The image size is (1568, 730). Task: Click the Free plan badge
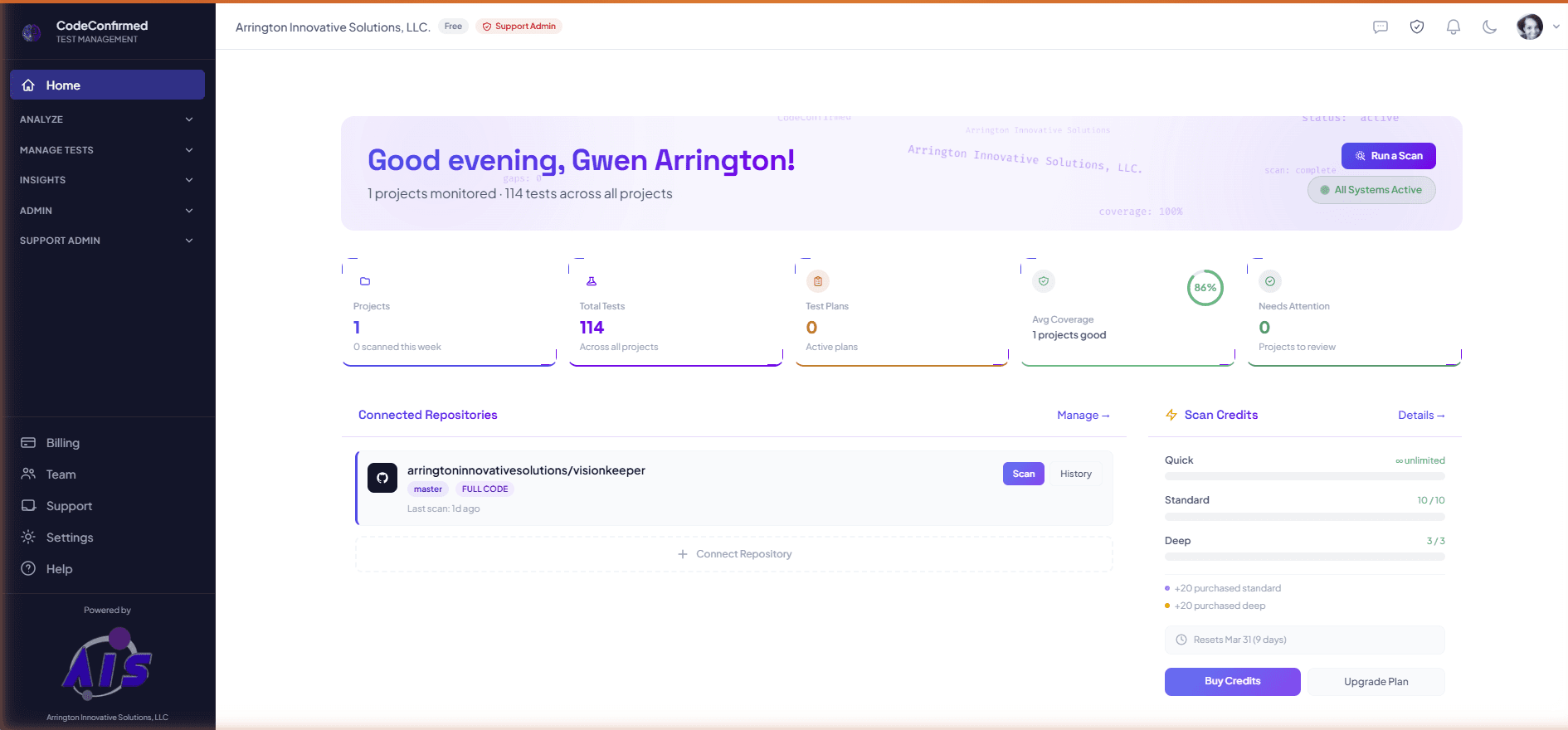coord(453,27)
